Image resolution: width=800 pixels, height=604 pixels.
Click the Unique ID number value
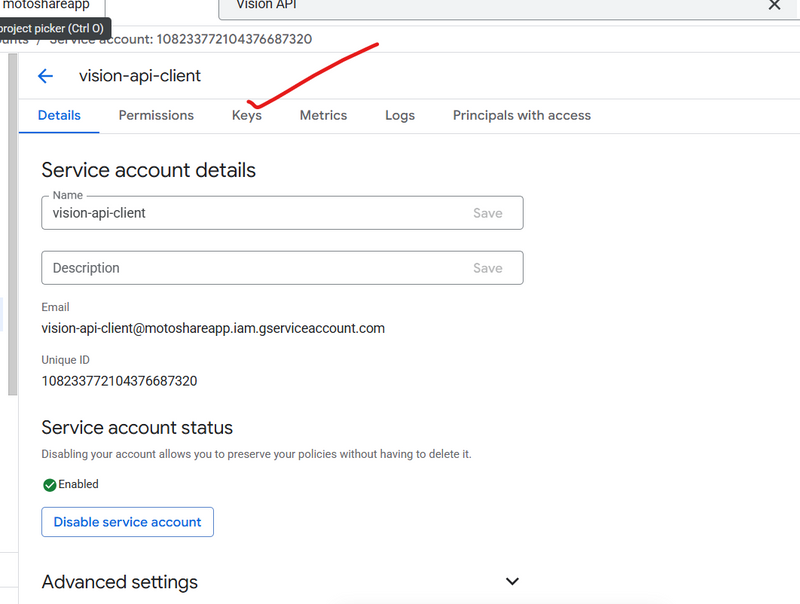point(119,381)
